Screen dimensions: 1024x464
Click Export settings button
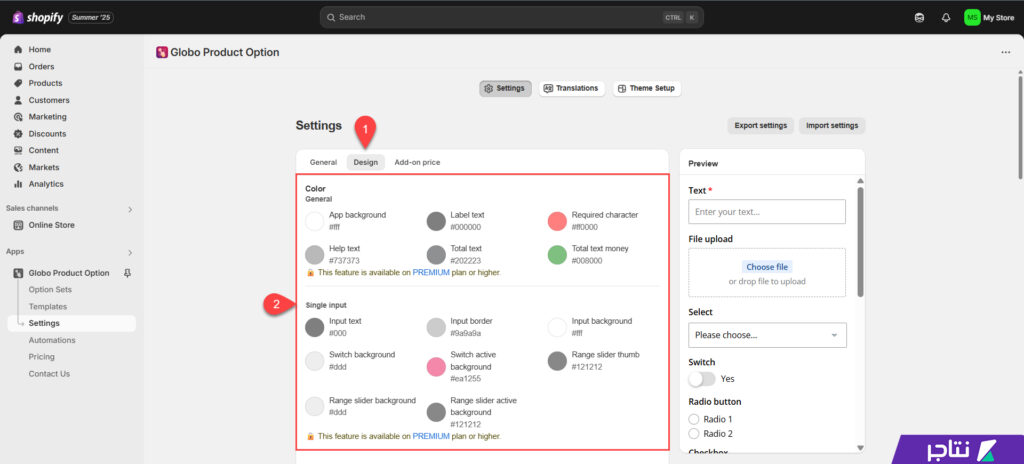(x=760, y=125)
